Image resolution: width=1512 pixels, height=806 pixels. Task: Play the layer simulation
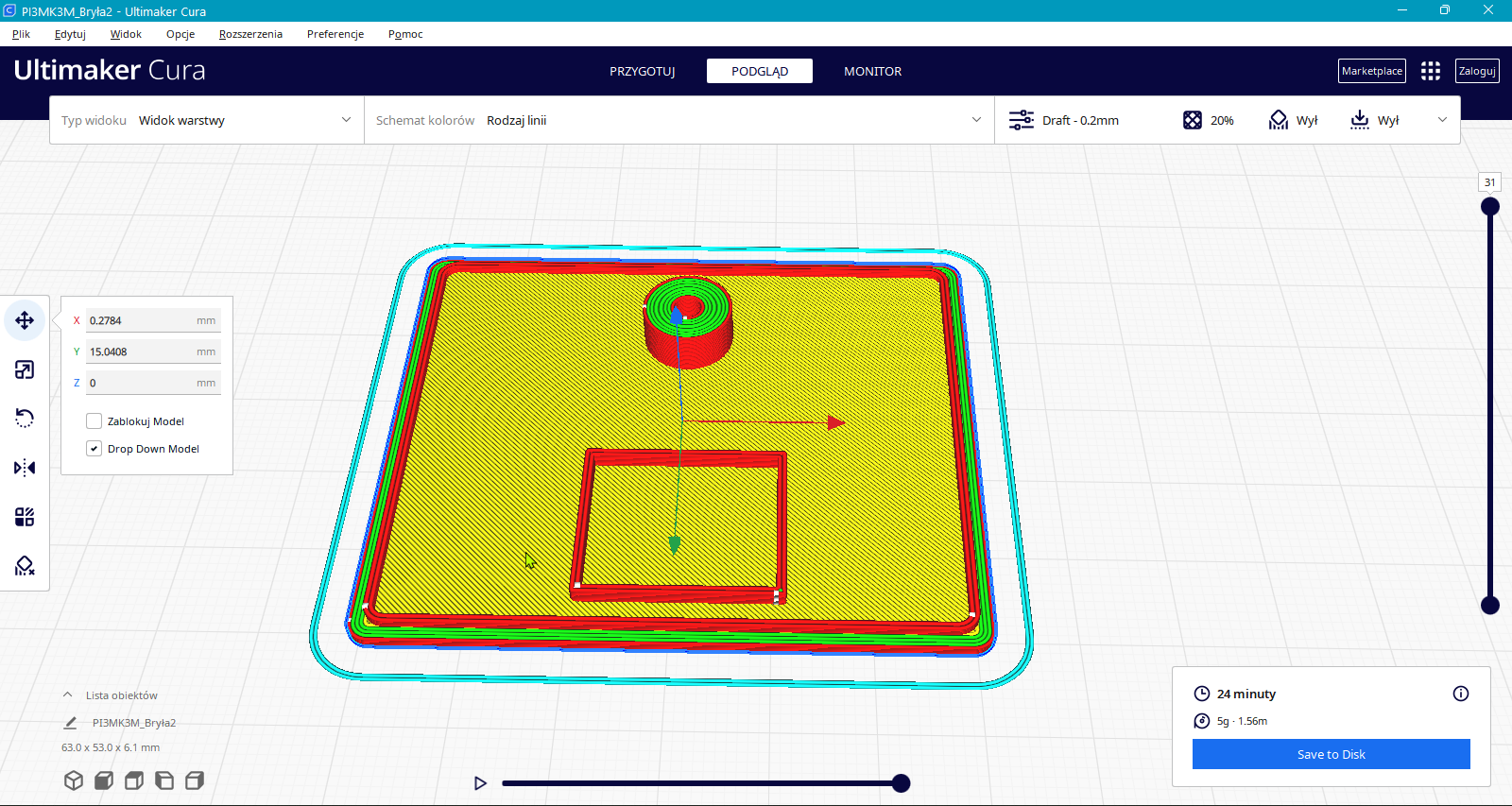[480, 783]
